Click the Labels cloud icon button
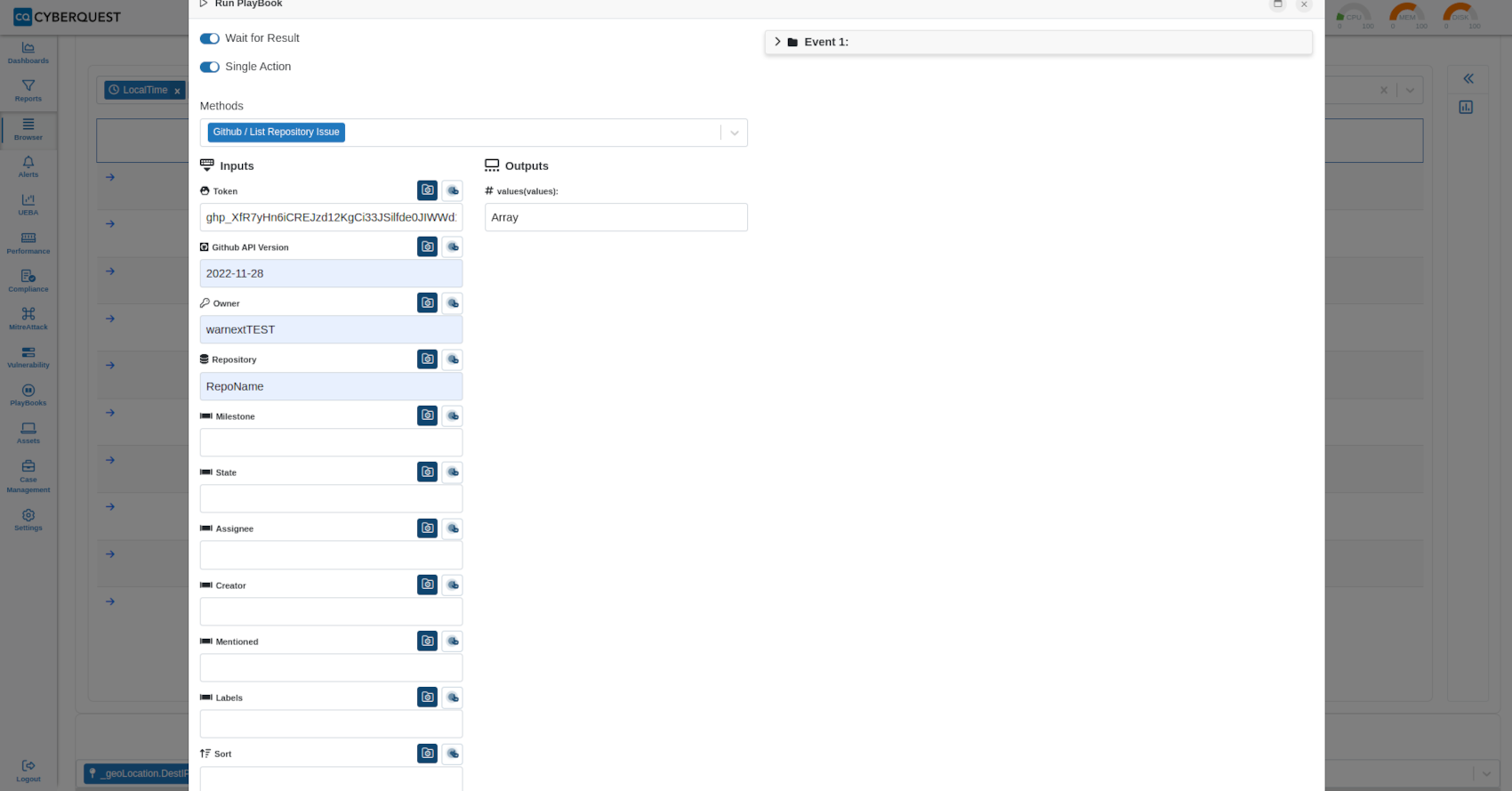Screen dimensions: 1512x791 tap(453, 697)
